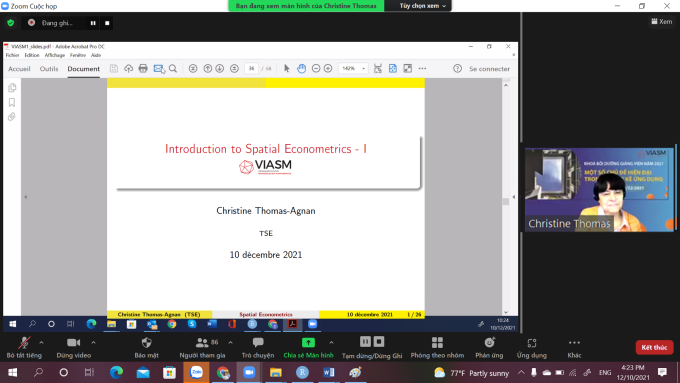The height and width of the screenshot is (383, 680).
Task: Open the Khác more options icon
Action: tap(574, 343)
